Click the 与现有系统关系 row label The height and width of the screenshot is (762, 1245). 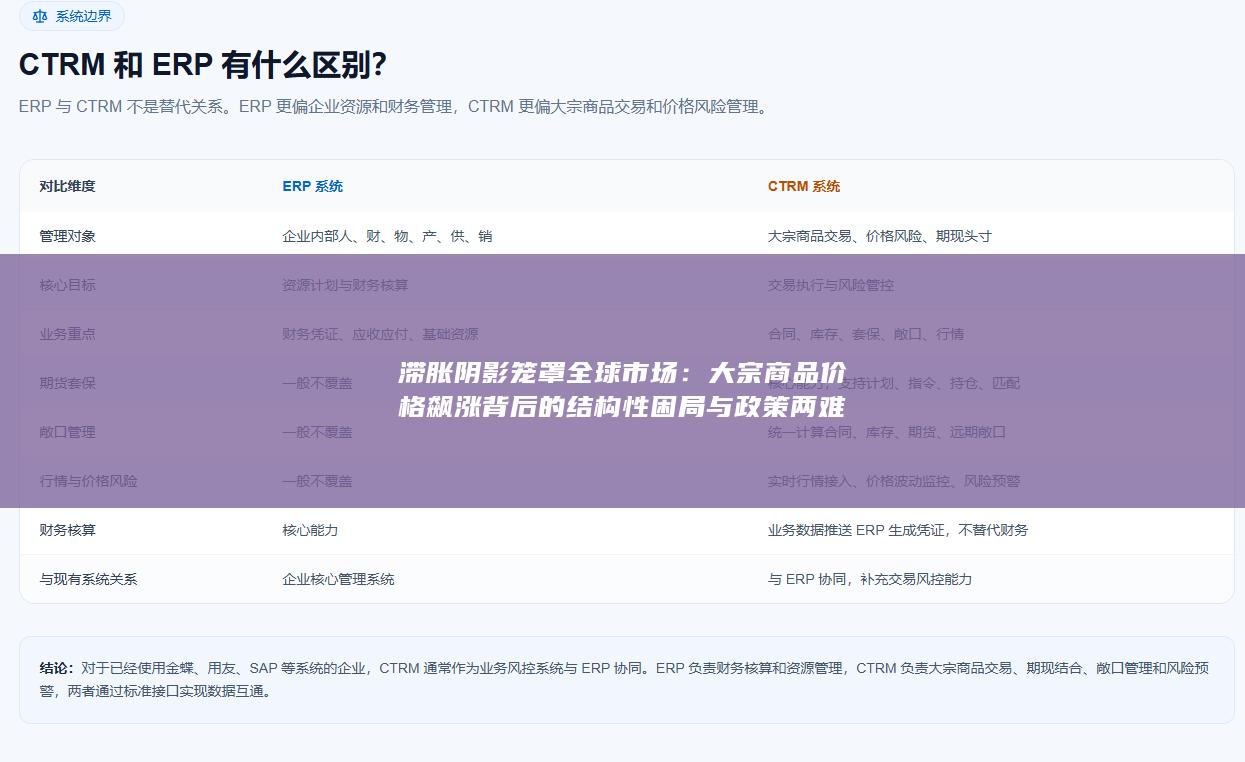[89, 579]
